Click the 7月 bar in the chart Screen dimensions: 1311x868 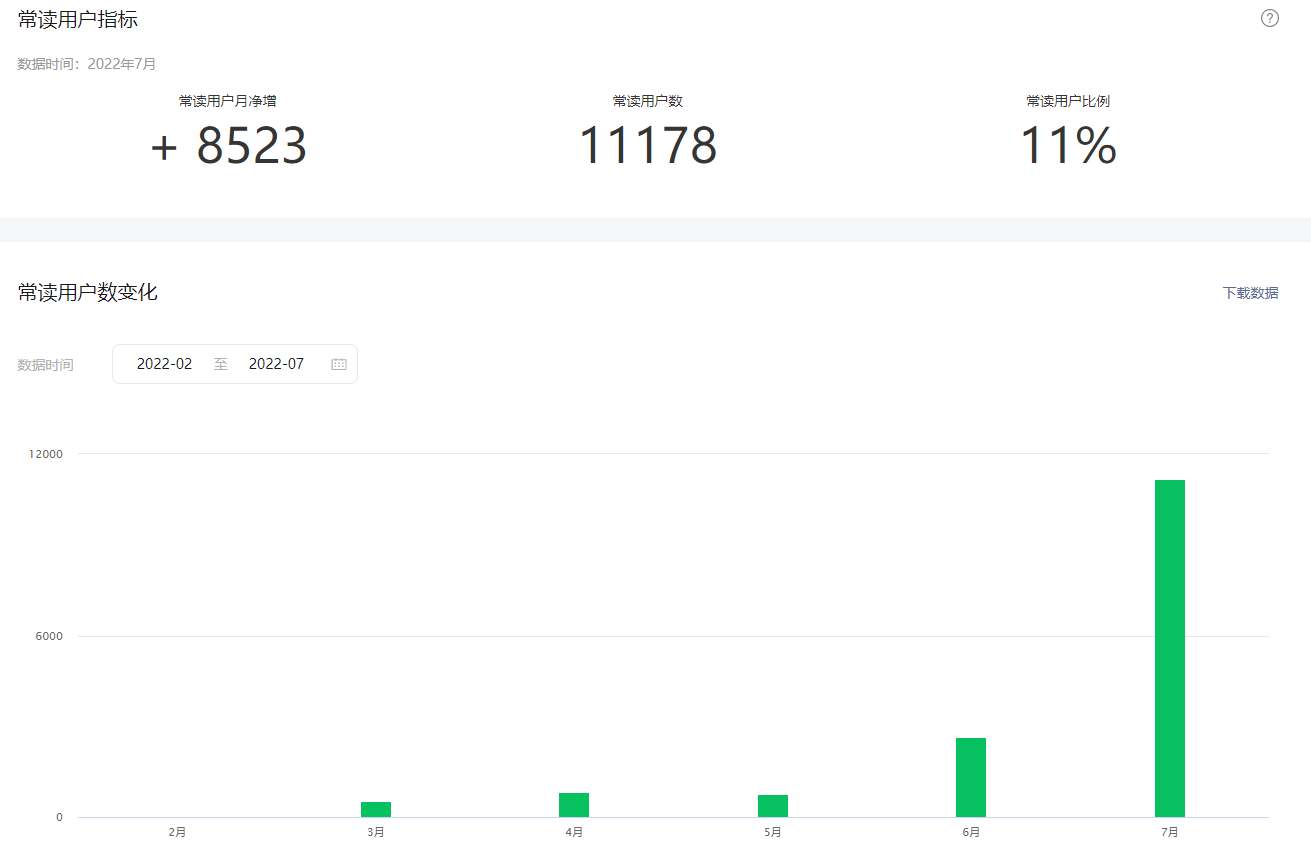click(x=1170, y=648)
